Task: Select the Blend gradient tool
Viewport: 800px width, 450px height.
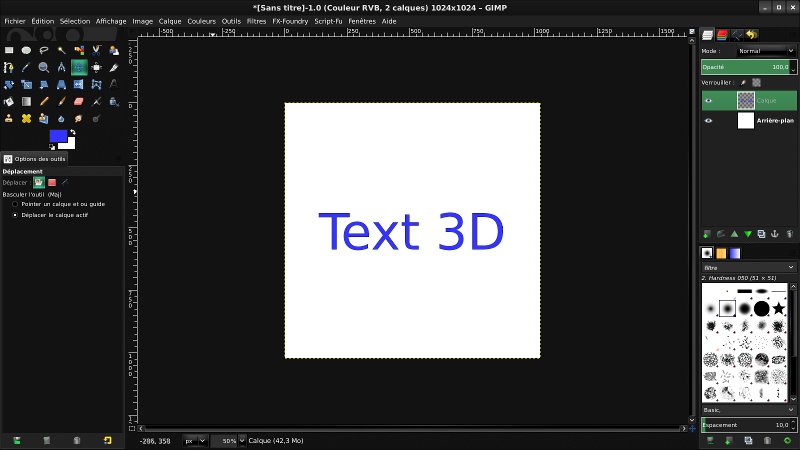Action: coord(26,102)
